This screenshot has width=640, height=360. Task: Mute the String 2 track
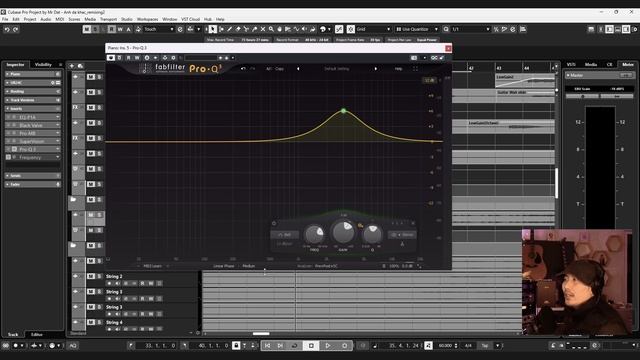91,276
